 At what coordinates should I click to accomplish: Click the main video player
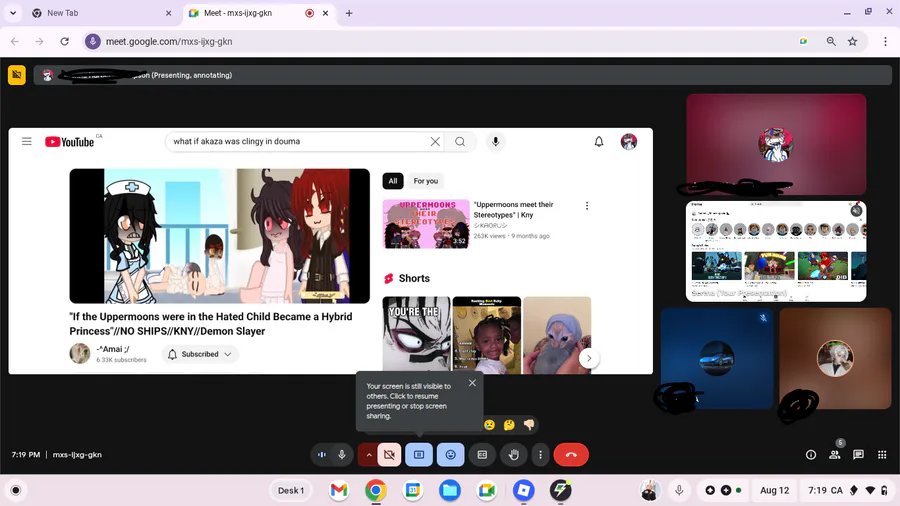tap(219, 236)
